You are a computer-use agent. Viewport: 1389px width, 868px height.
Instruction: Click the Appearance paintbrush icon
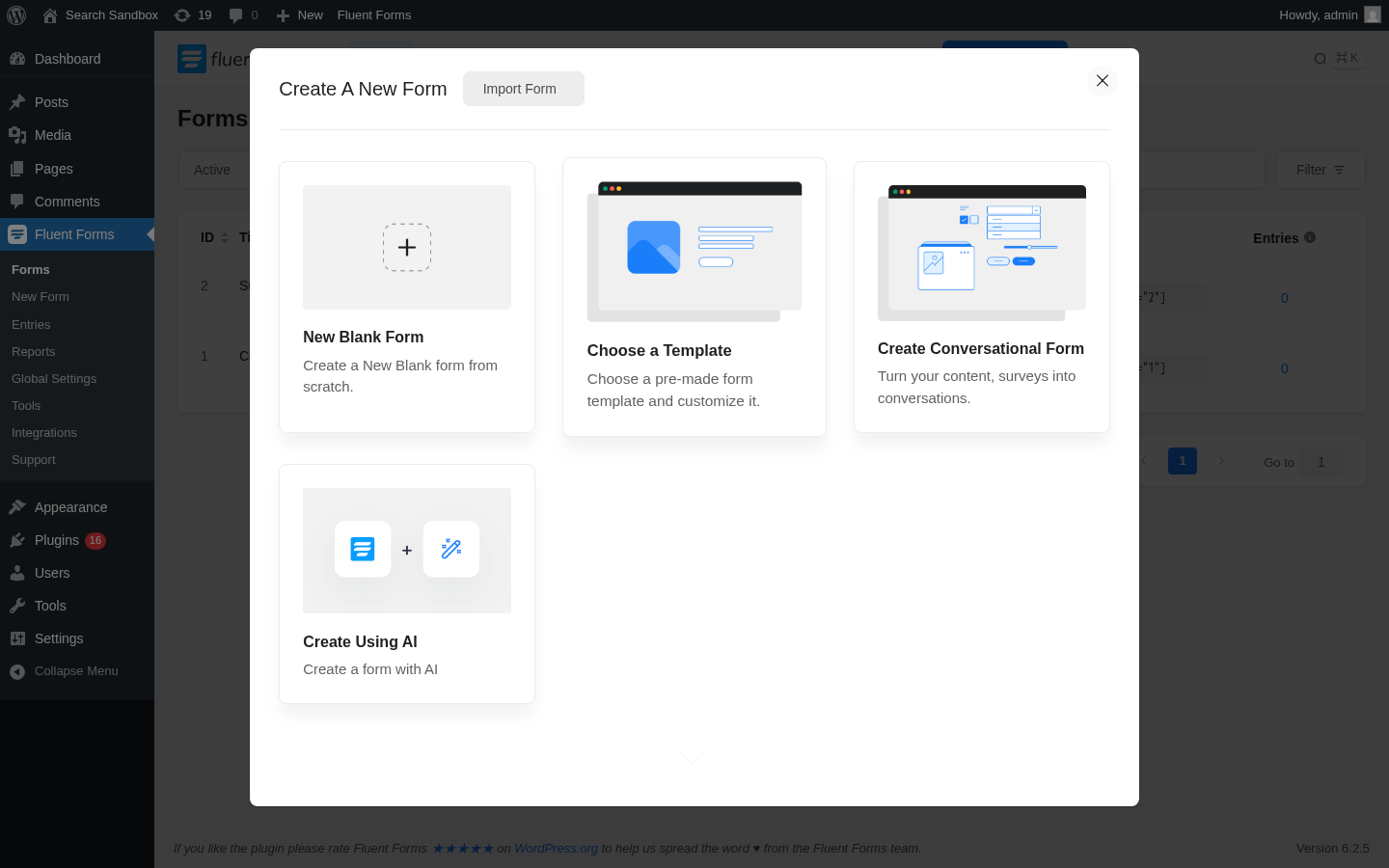coord(17,507)
